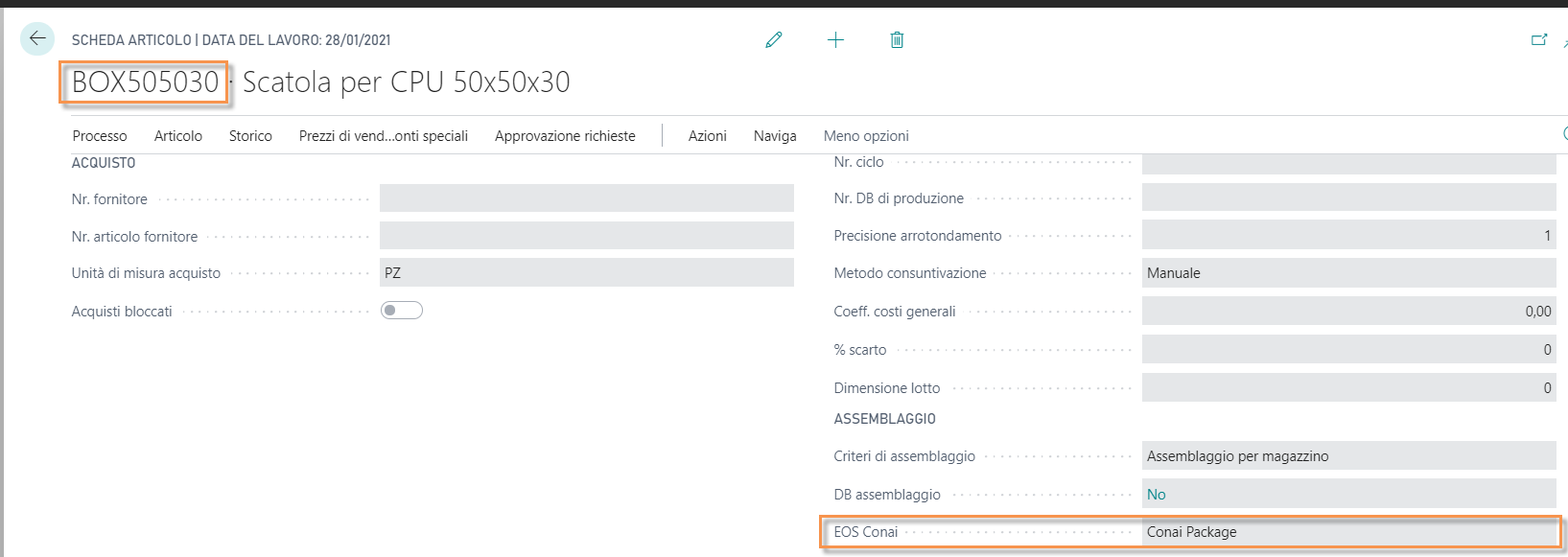Open the Articolo menu
This screenshot has height=557, width=1568.
click(178, 136)
